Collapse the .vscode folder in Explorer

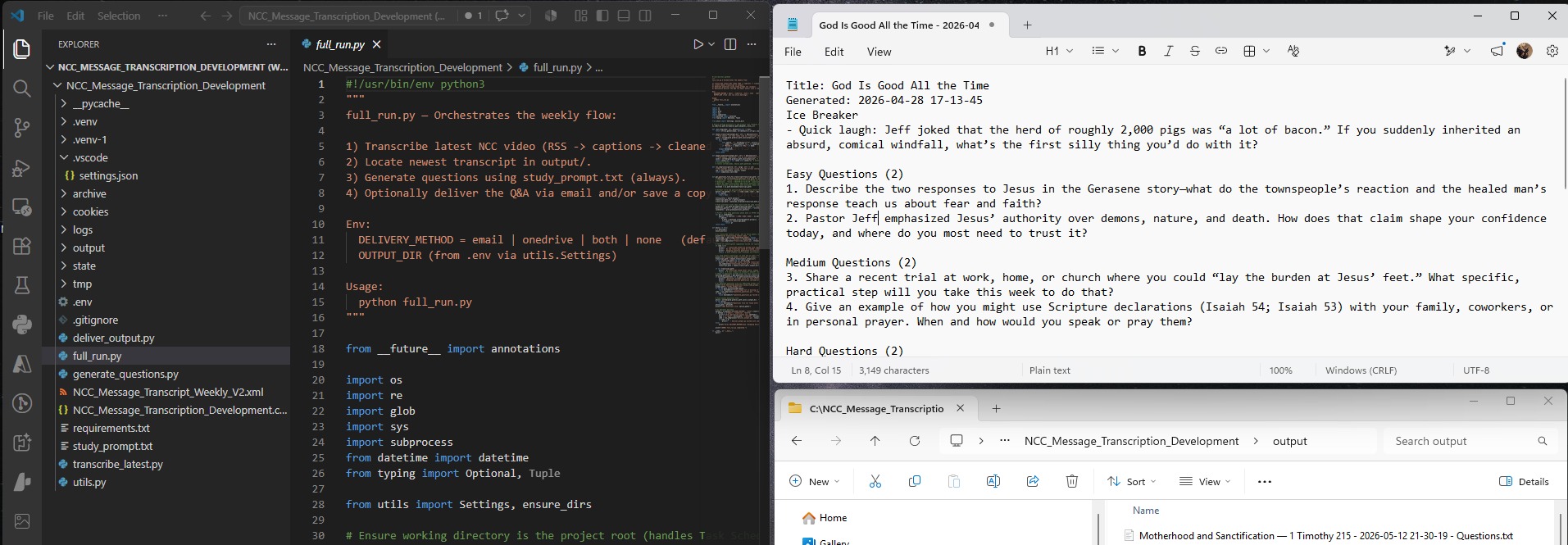tap(64, 157)
